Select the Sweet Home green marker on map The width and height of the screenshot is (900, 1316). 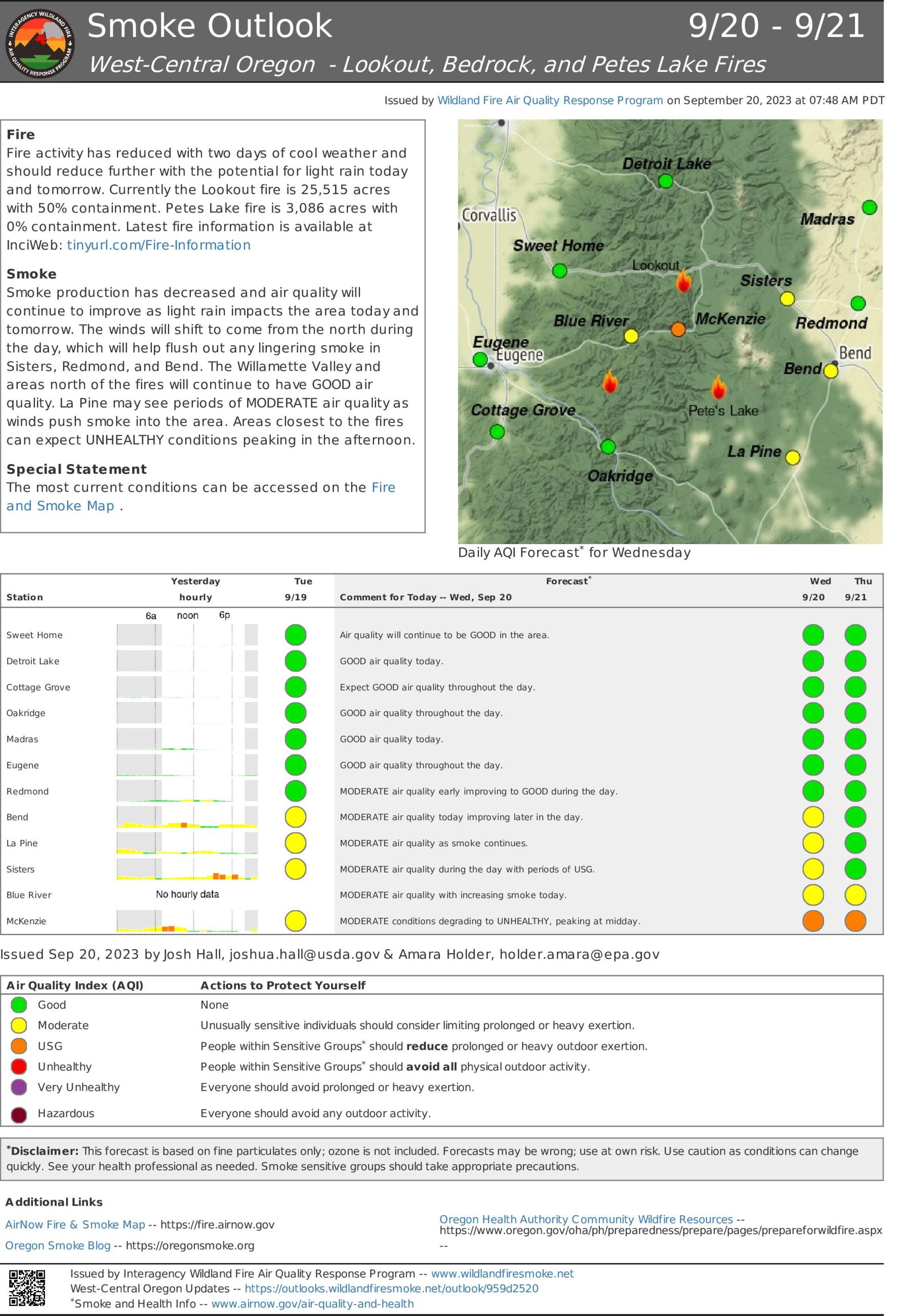pyautogui.click(x=560, y=271)
